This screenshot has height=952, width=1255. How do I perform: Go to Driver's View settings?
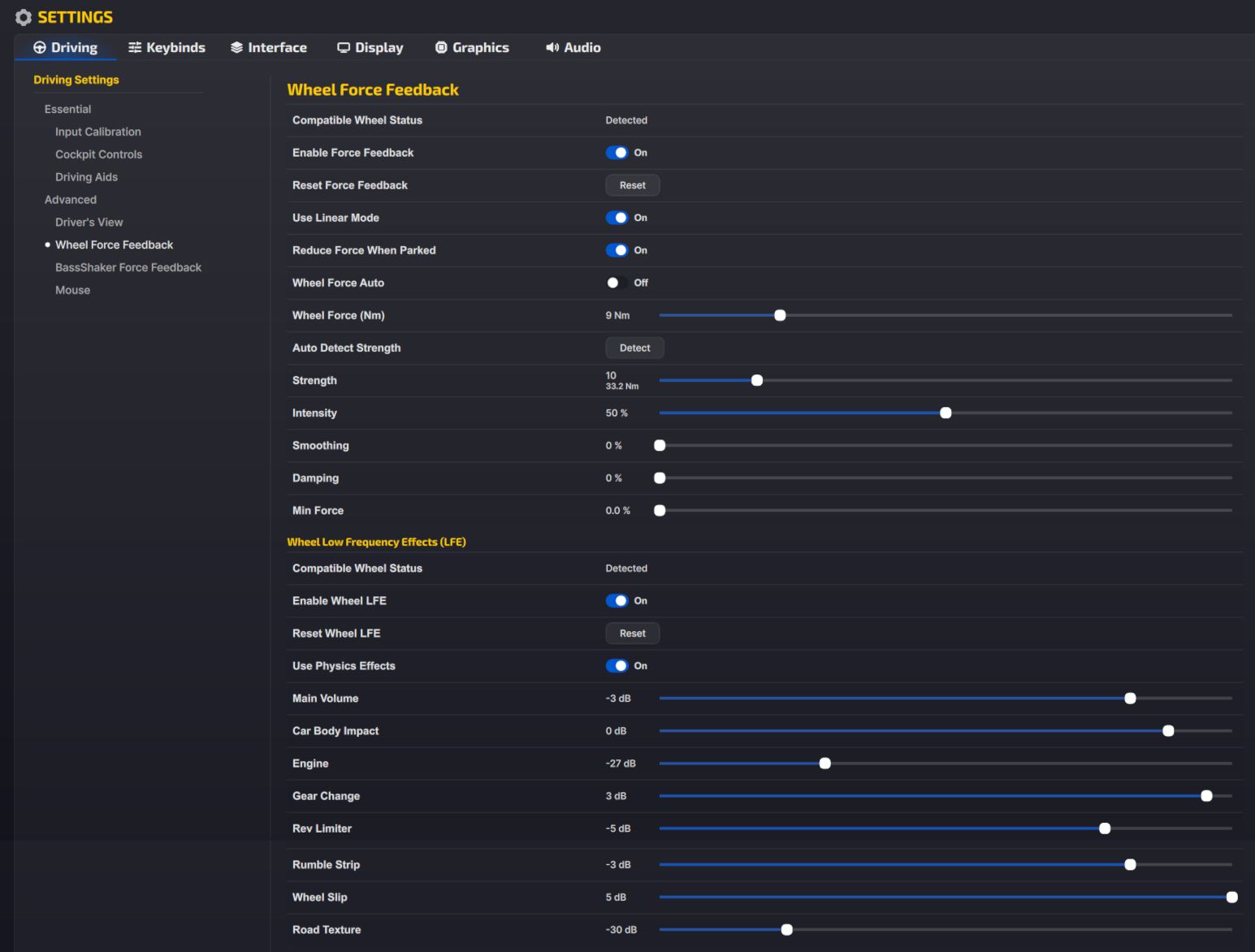89,222
